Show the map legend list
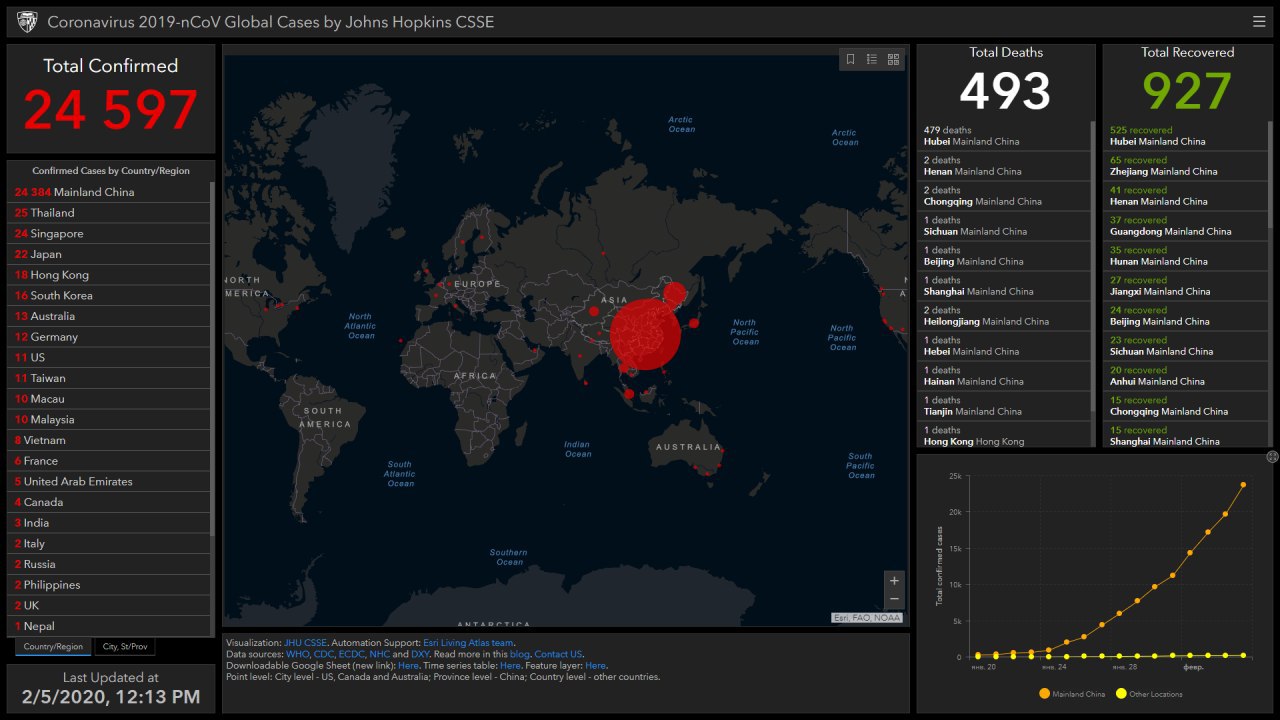The width and height of the screenshot is (1280, 720). [872, 59]
